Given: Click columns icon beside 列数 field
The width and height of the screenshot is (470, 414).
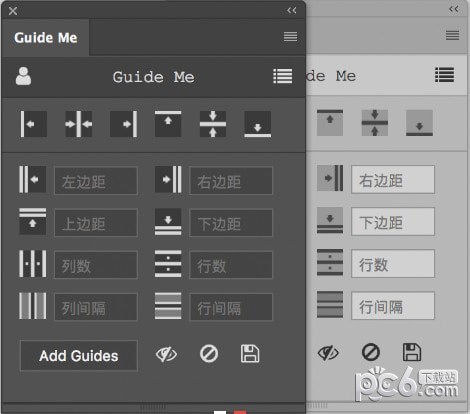Looking at the screenshot, I should click(33, 264).
